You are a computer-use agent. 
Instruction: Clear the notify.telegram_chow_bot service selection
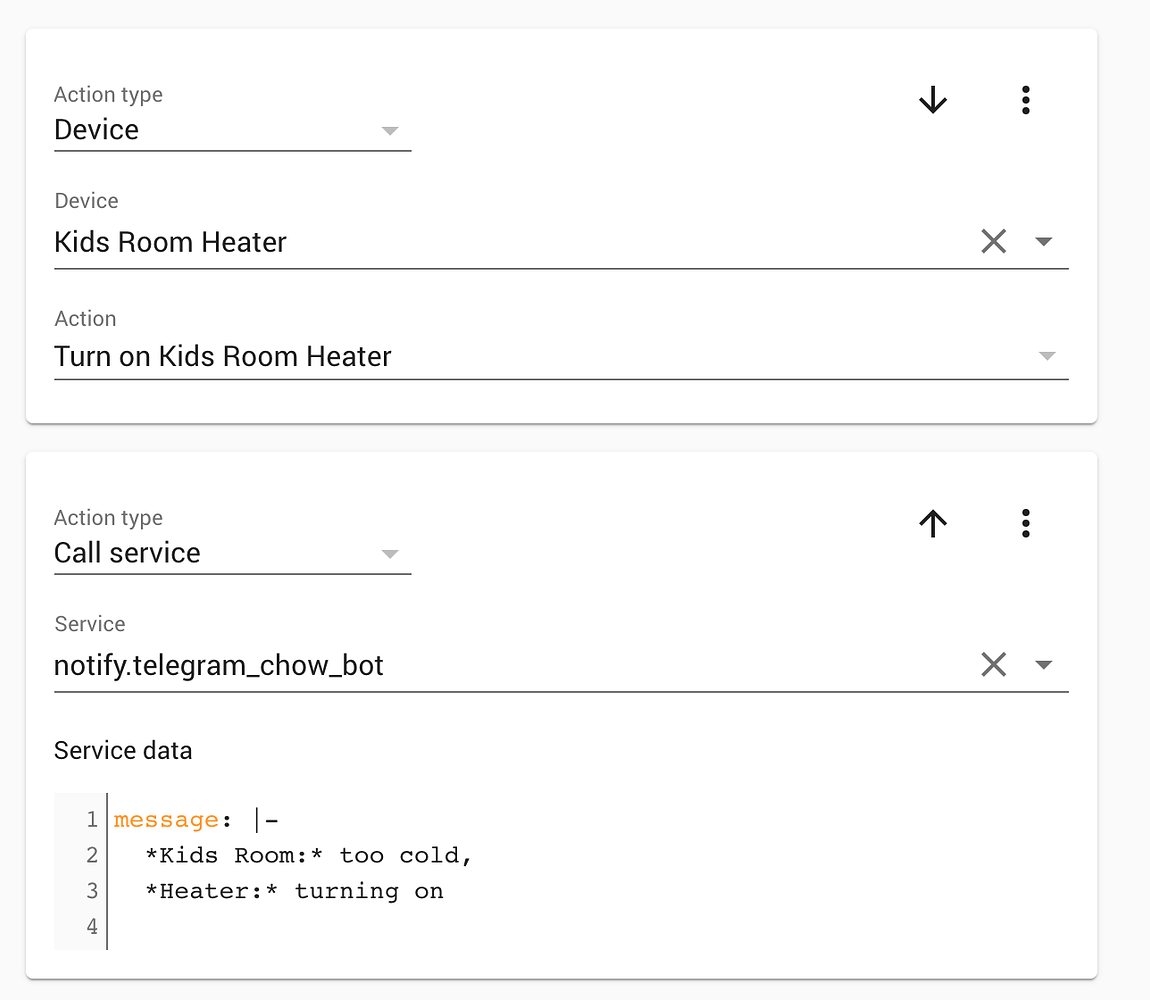[x=993, y=664]
